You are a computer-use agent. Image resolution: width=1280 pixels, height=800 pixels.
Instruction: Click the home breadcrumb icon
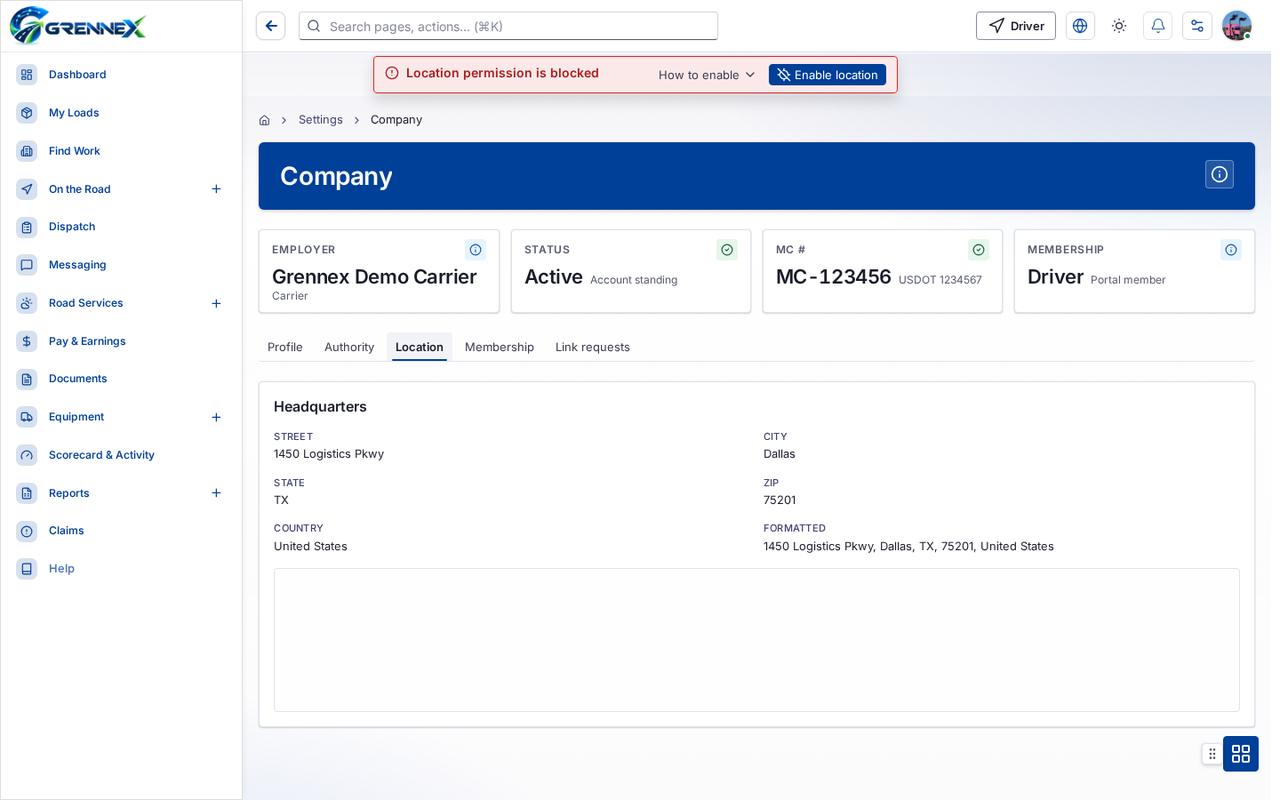[264, 120]
